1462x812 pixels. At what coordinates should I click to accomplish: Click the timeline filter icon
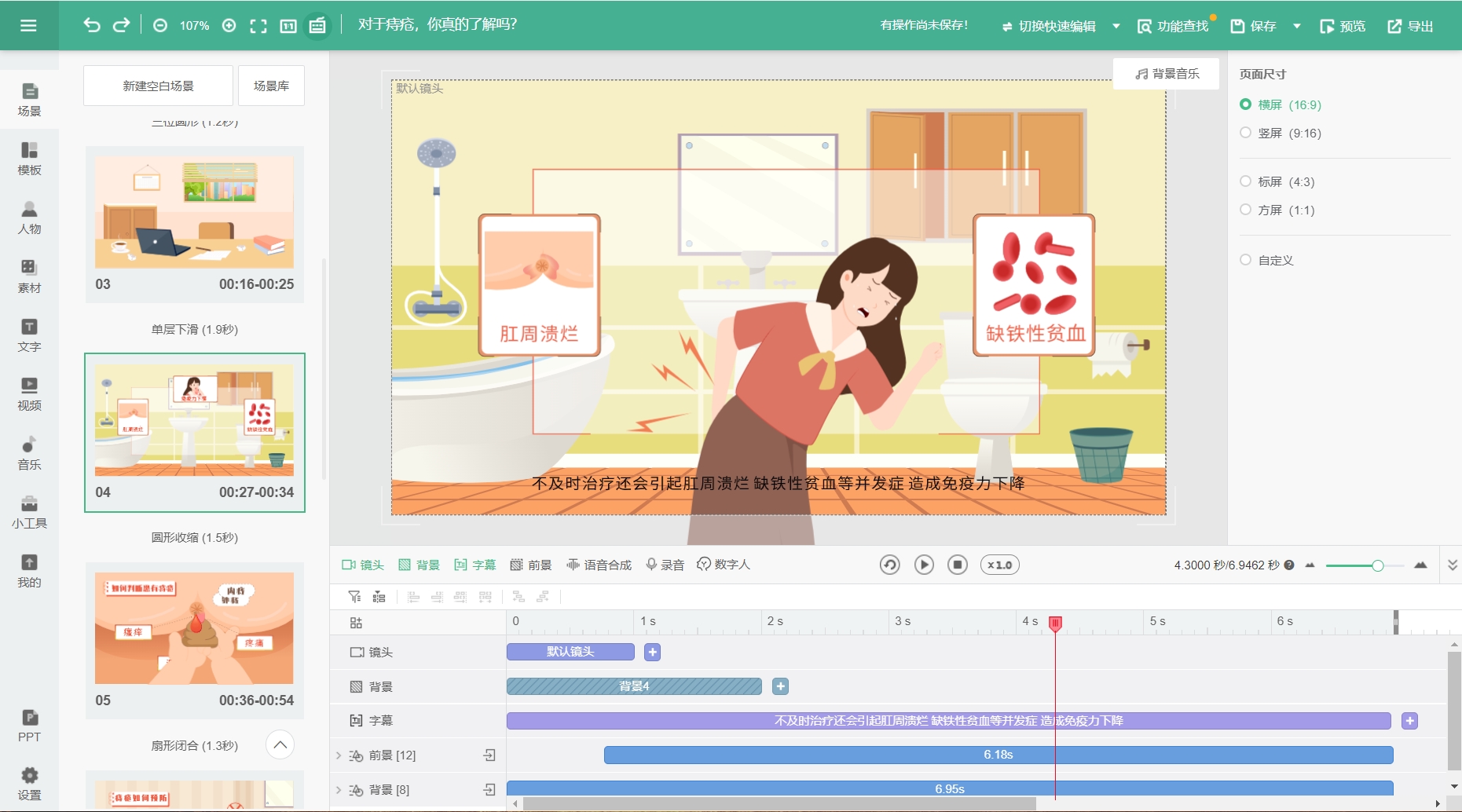pyautogui.click(x=354, y=597)
